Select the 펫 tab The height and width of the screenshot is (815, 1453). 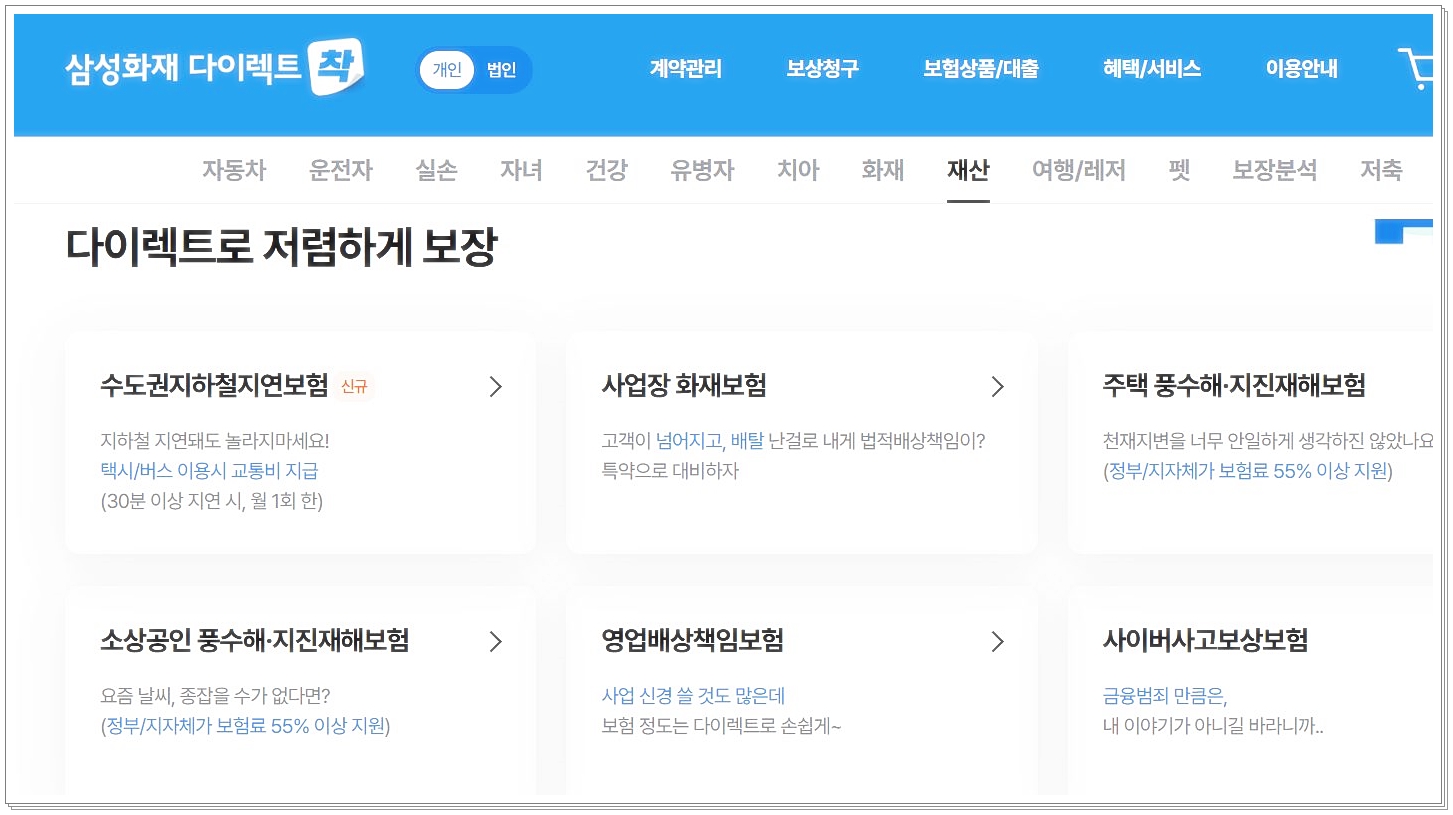[x=1179, y=170]
